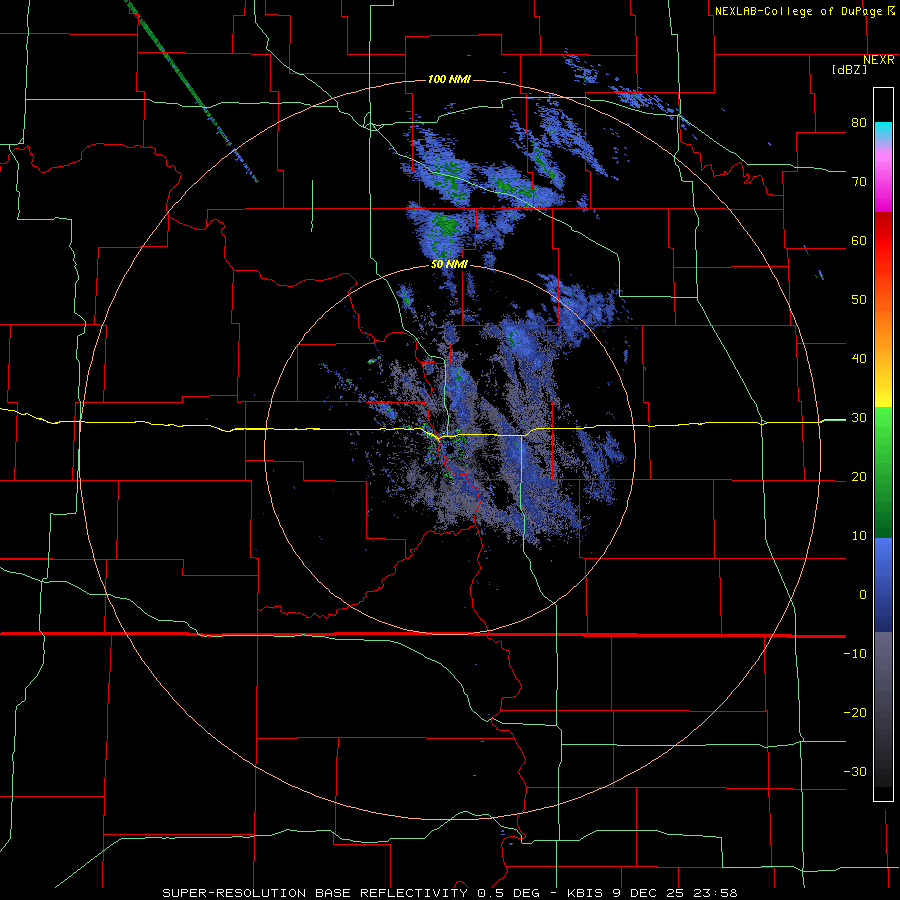Click the 80 dBZ scale value
Image resolution: width=900 pixels, height=900 pixels.
[859, 123]
